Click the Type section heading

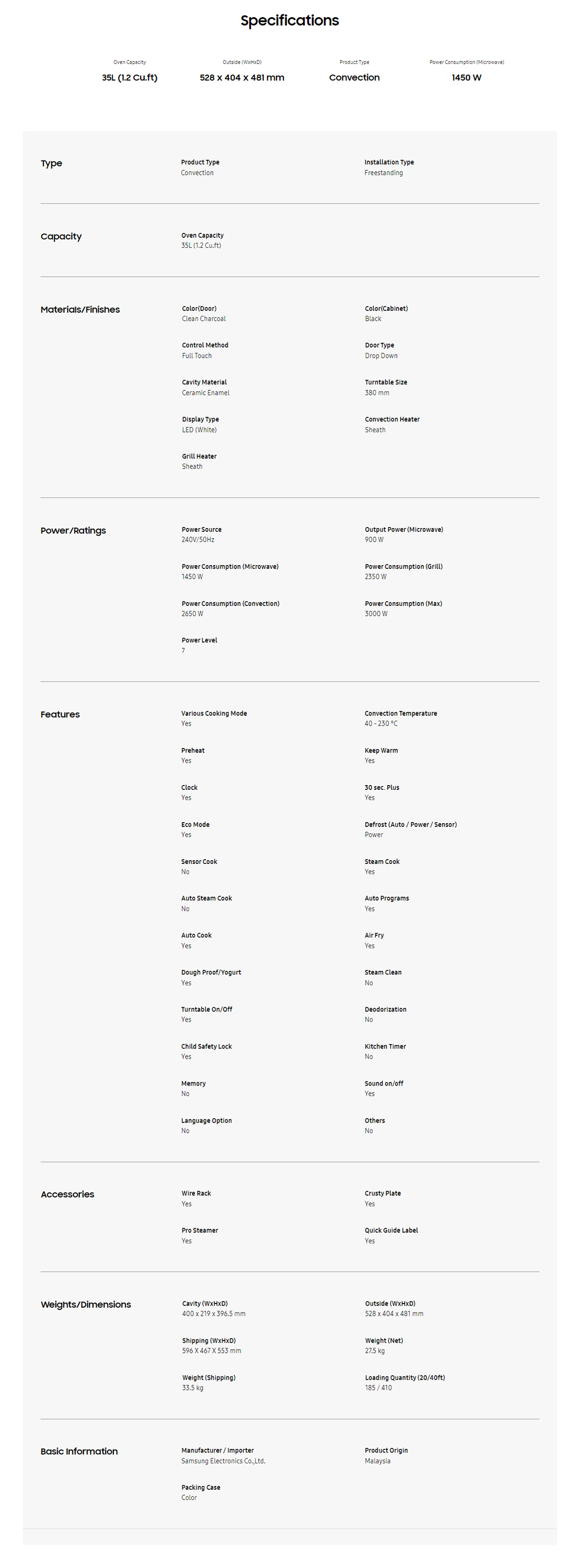pos(52,163)
